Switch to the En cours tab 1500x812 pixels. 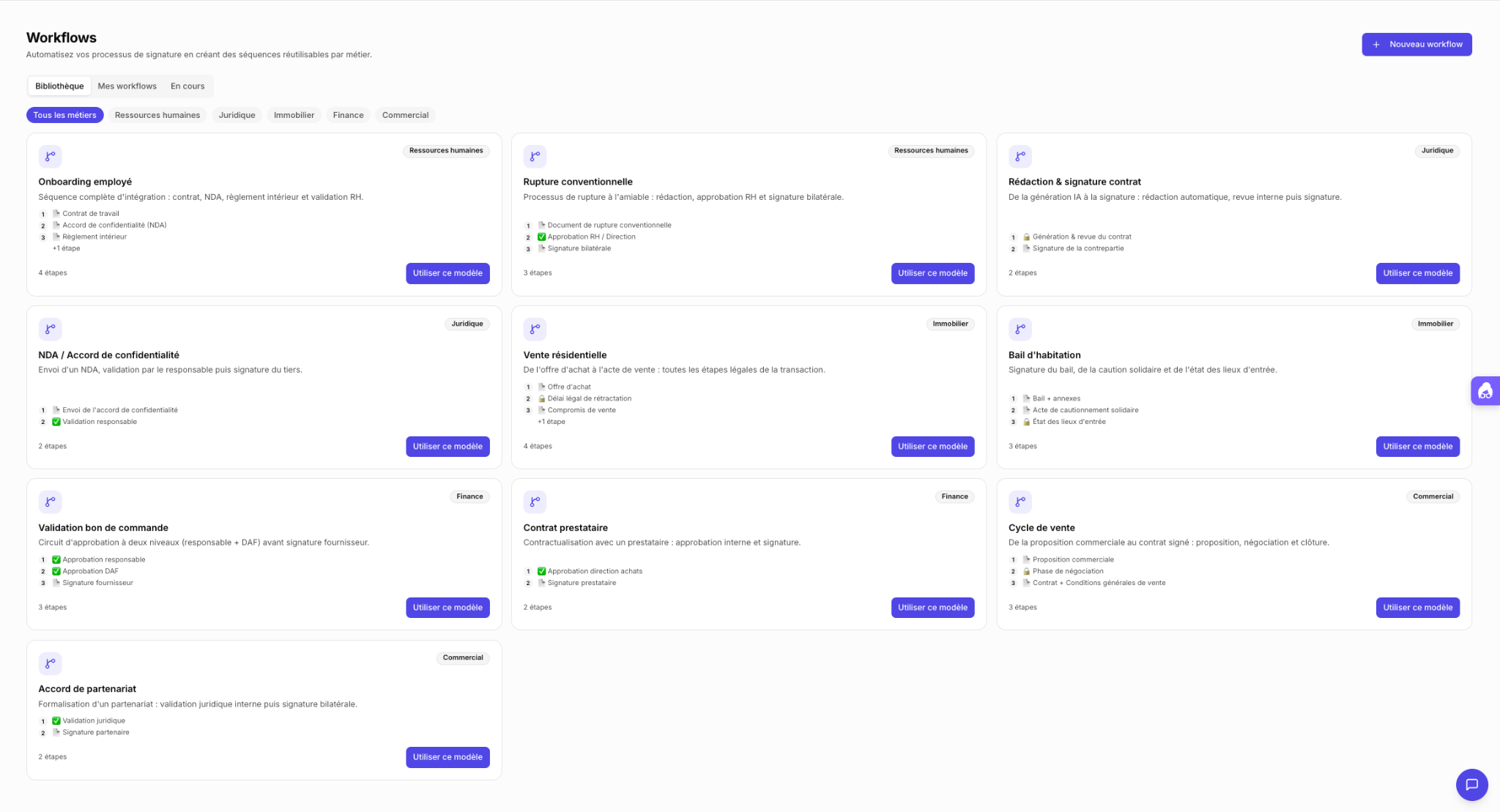(x=187, y=86)
